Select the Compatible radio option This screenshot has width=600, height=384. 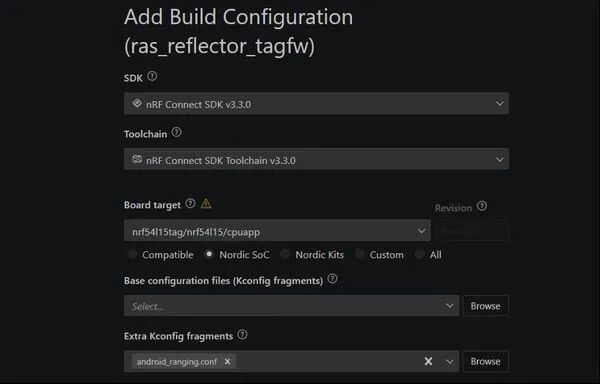132,254
